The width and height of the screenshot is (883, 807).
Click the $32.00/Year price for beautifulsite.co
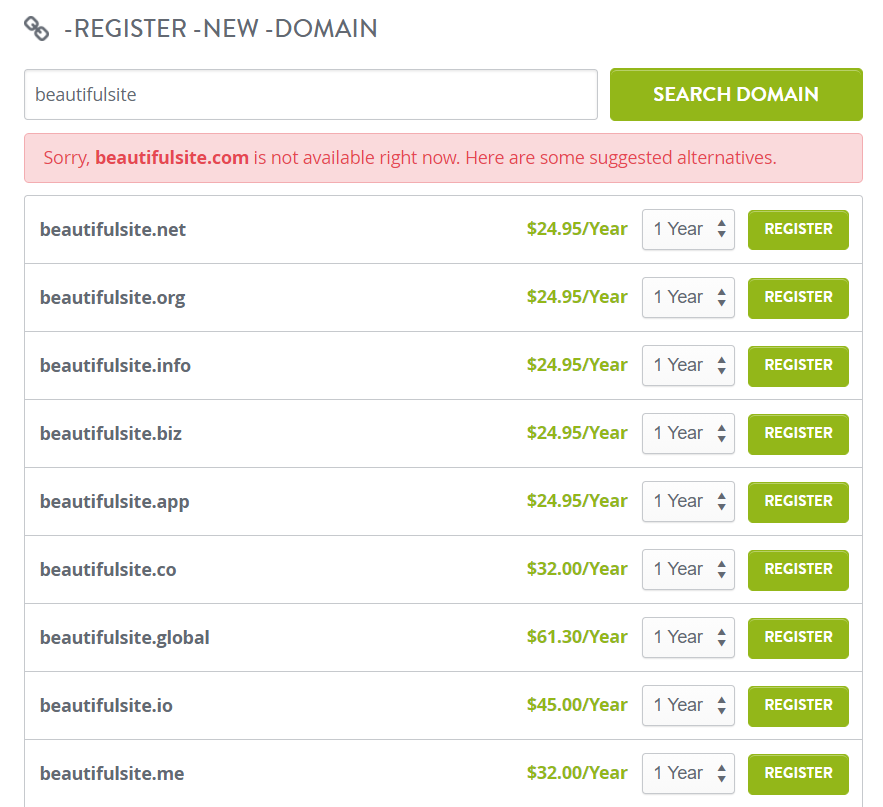tap(577, 569)
